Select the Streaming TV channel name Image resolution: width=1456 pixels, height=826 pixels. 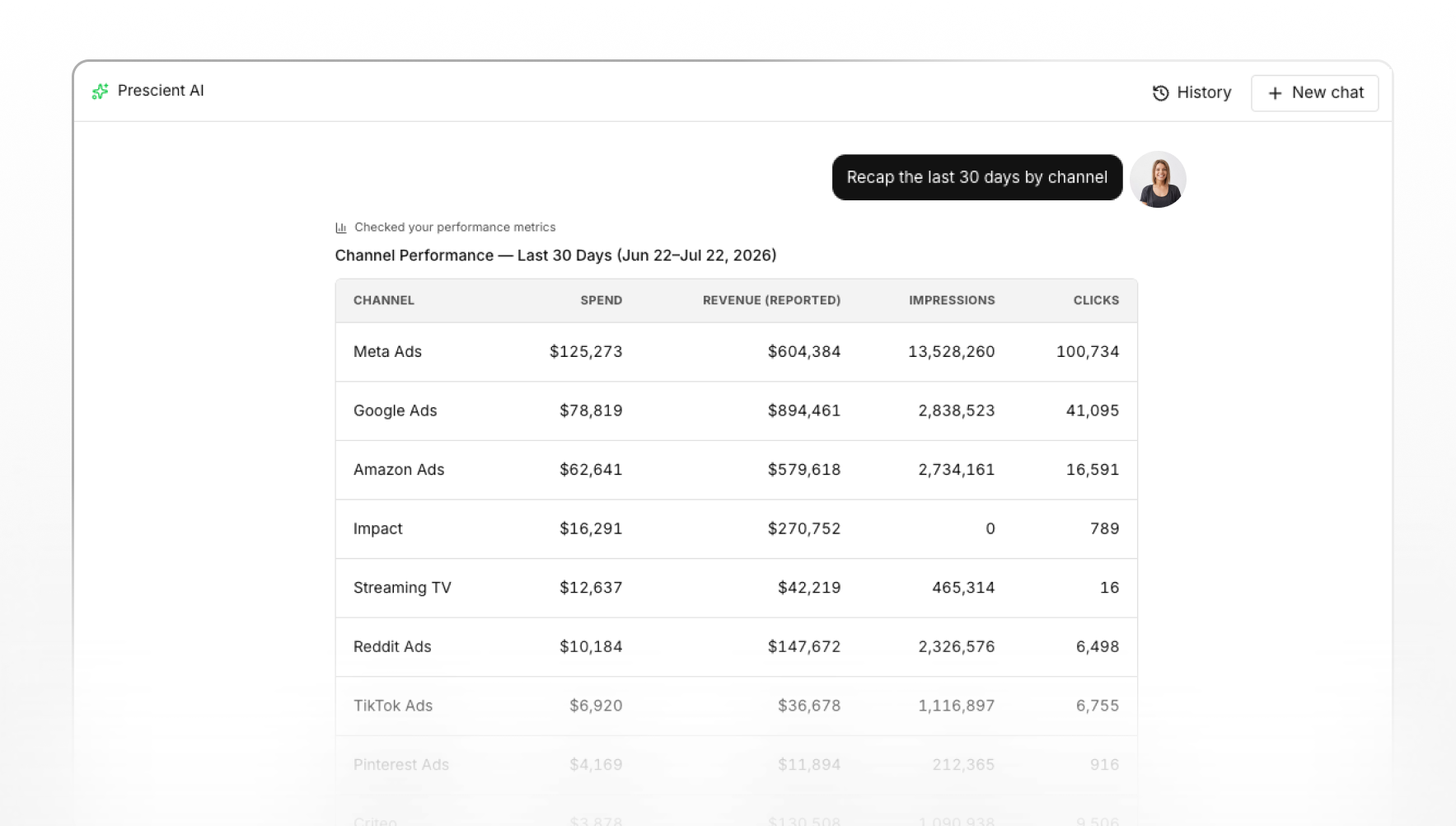[x=402, y=588]
